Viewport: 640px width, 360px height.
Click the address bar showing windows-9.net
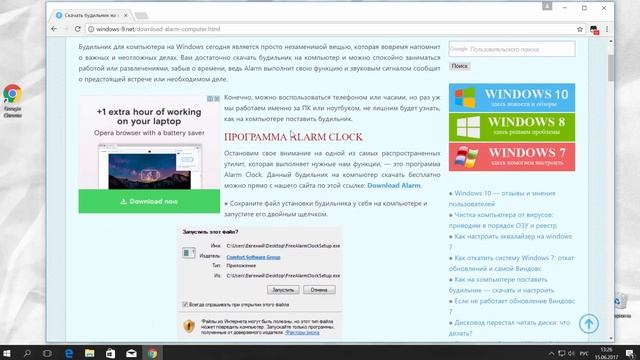(x=331, y=29)
